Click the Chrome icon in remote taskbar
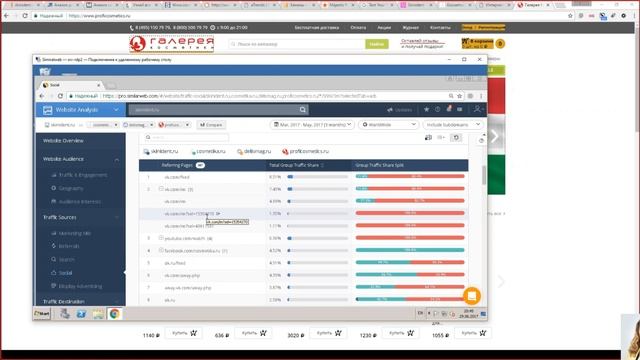 [x=114, y=313]
